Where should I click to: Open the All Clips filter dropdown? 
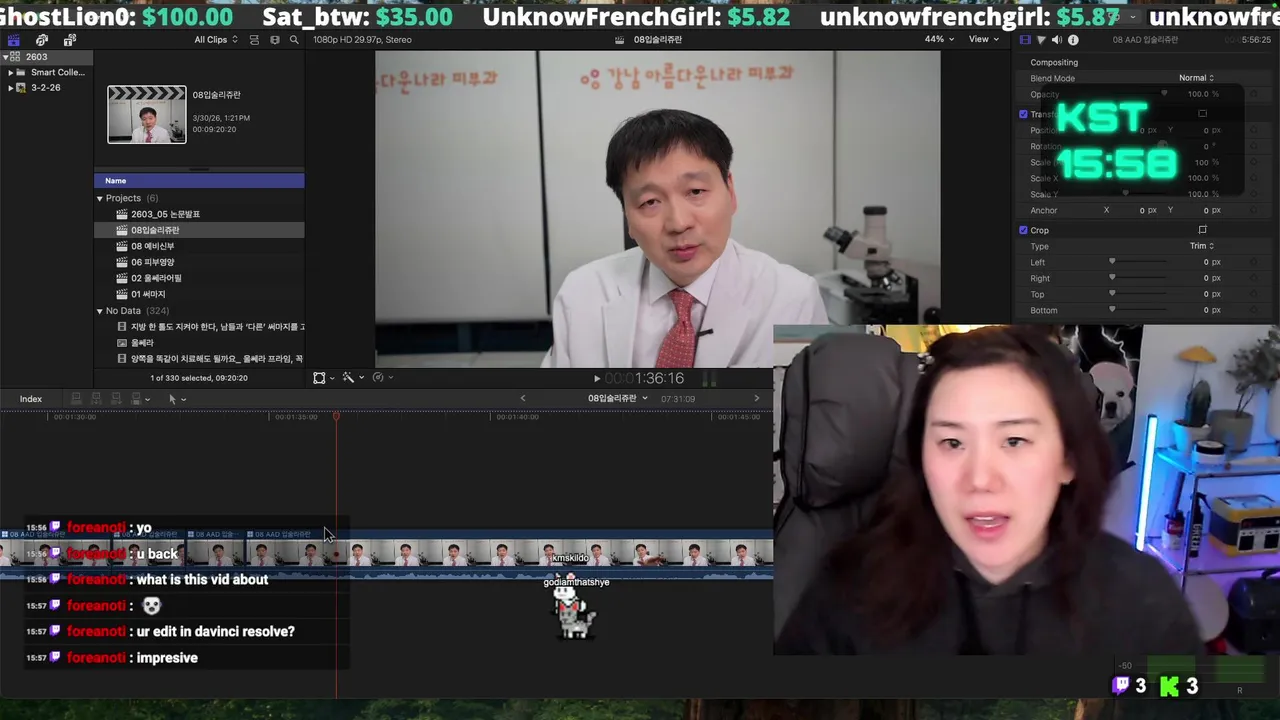(x=216, y=40)
